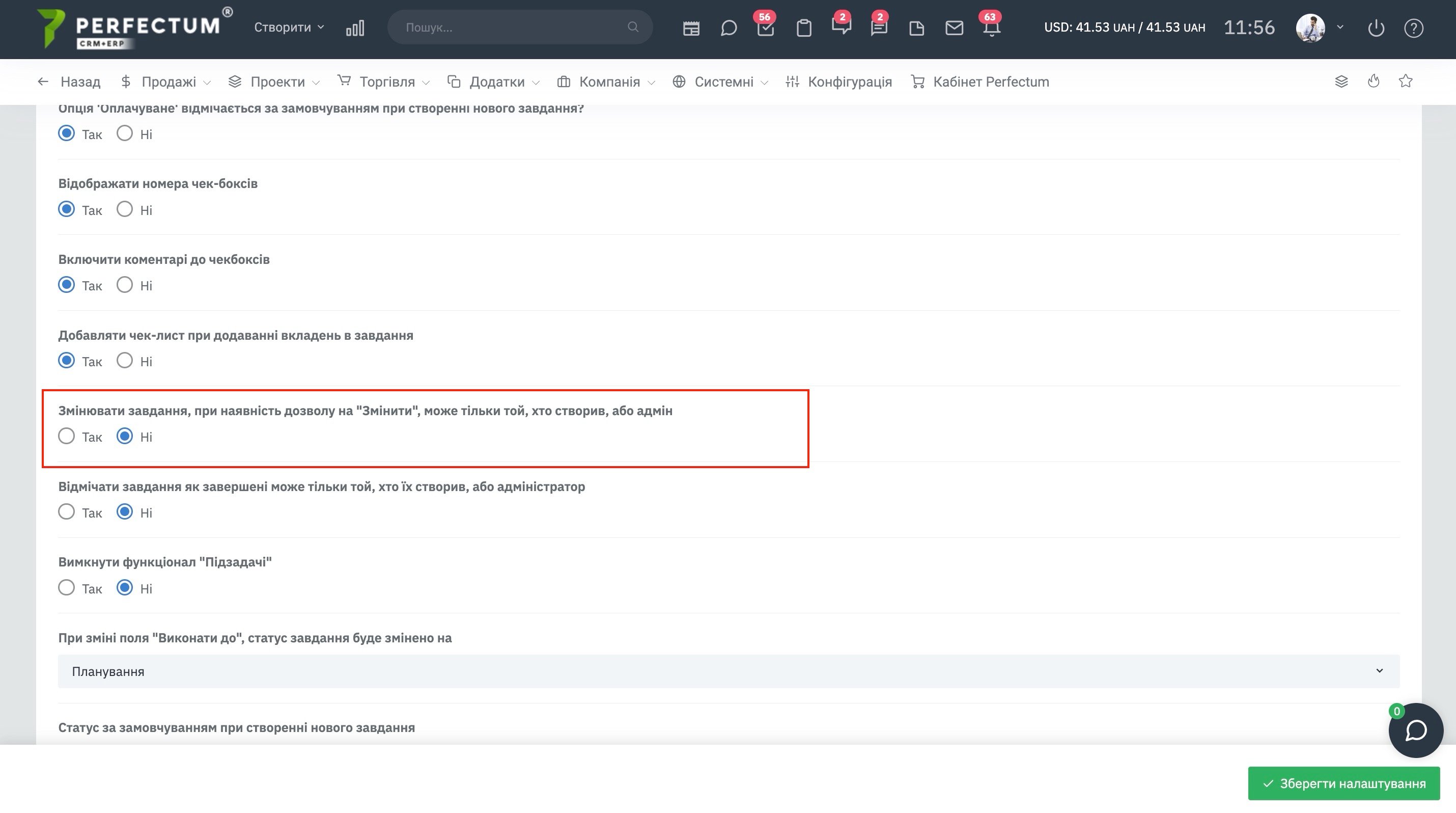The height and width of the screenshot is (813, 1456).
Task: Go back with Назад link
Action: click(x=69, y=82)
